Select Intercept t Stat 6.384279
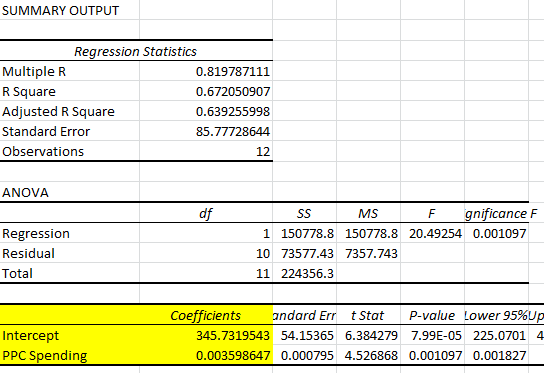The width and height of the screenshot is (544, 373). pos(368,336)
